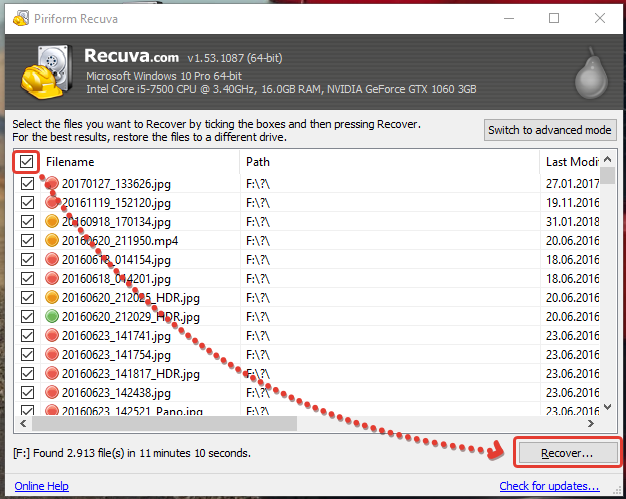Click green status dot for 20160620_212029_HDR.jpg
The image size is (626, 499).
(x=53, y=316)
